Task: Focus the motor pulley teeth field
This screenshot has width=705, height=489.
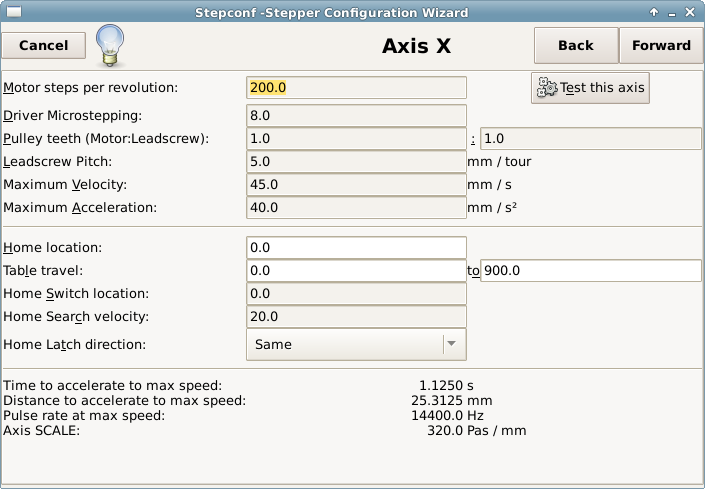Action: pos(356,138)
